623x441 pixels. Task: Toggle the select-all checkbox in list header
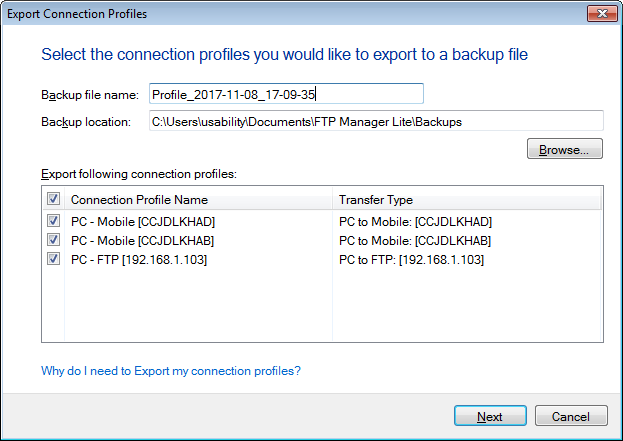(53, 199)
